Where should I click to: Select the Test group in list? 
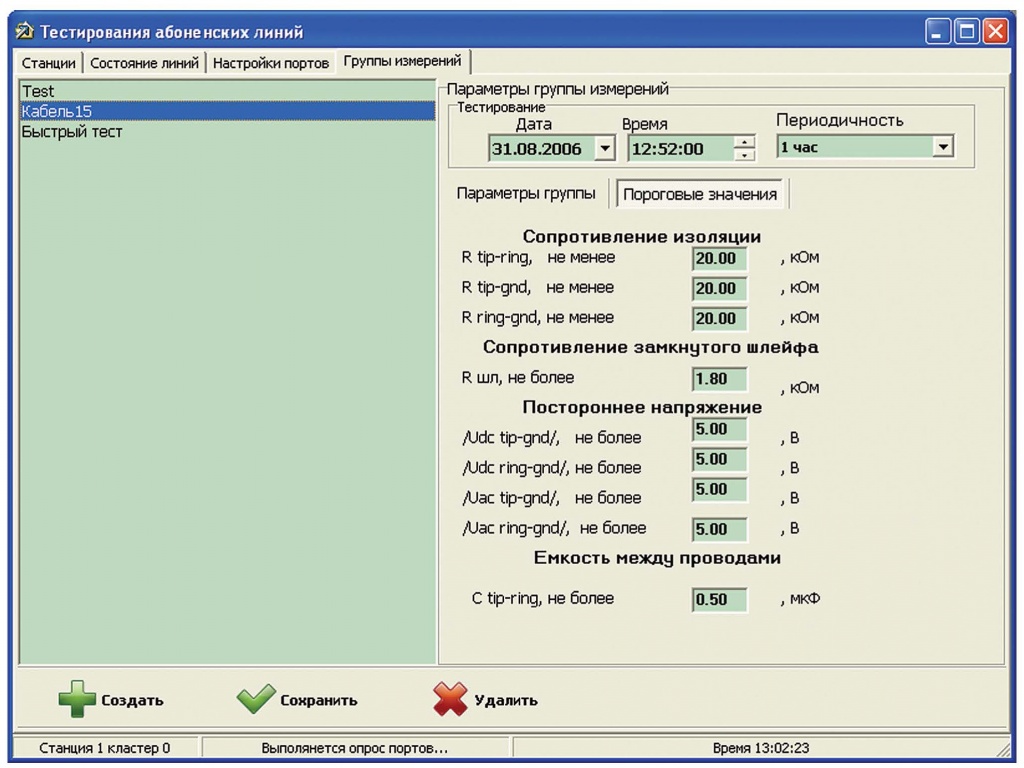pos(38,92)
